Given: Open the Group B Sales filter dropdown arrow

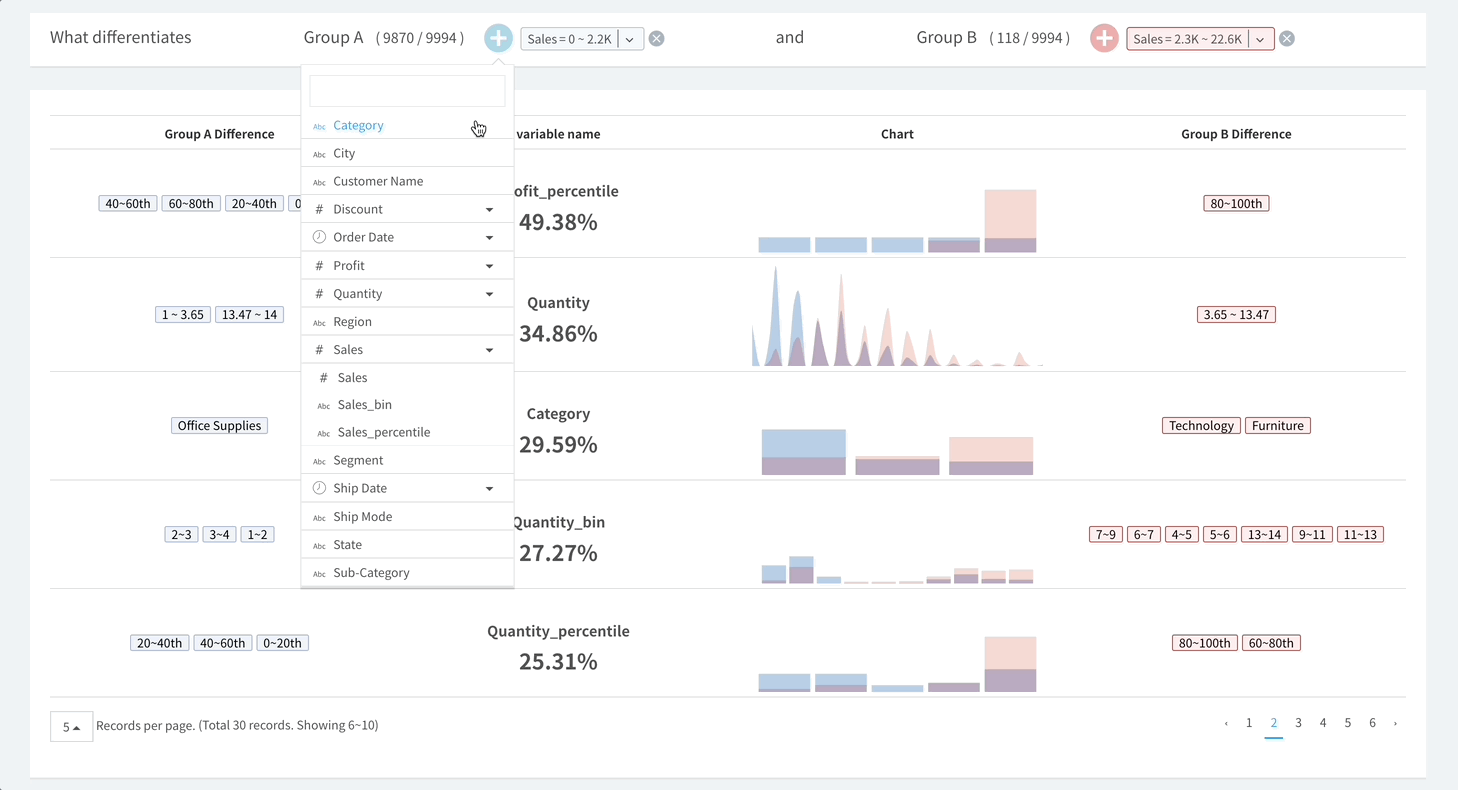Looking at the screenshot, I should point(1260,39).
